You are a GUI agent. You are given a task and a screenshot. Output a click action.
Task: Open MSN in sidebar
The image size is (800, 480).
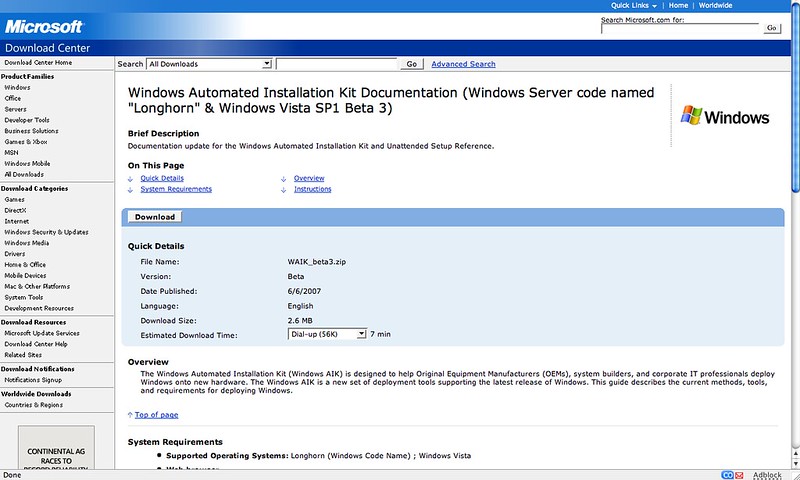point(11,153)
